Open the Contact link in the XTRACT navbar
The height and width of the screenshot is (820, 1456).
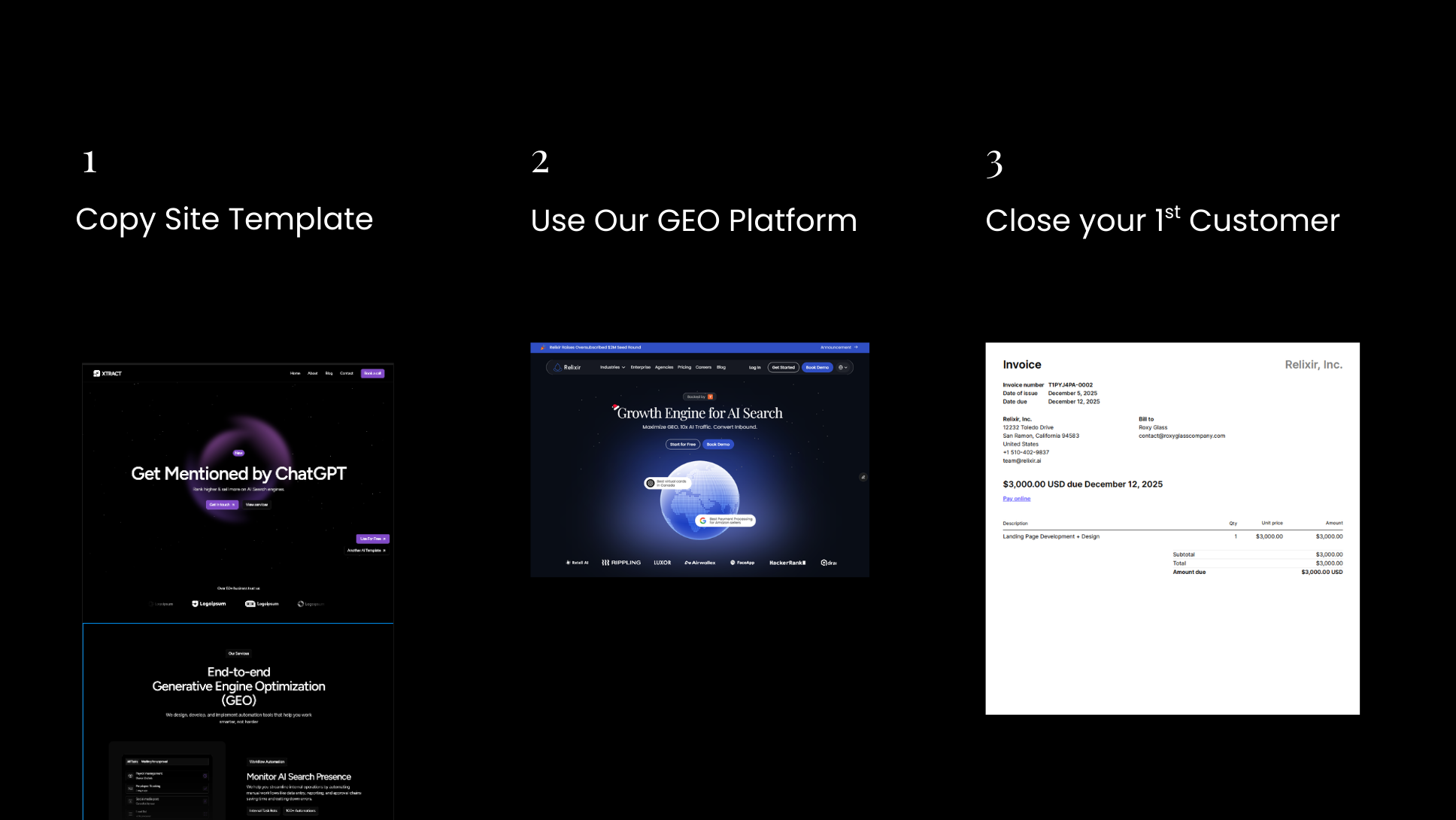[346, 373]
